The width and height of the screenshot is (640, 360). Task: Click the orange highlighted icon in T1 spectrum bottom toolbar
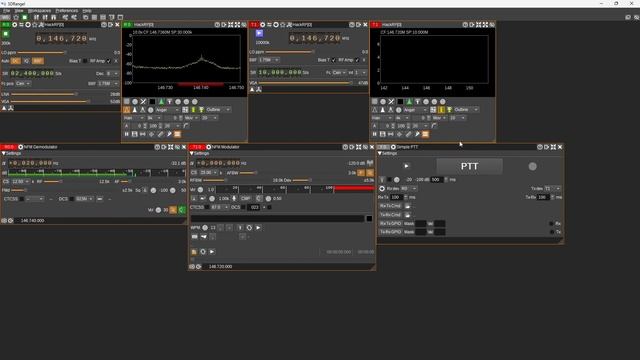tap(425, 134)
